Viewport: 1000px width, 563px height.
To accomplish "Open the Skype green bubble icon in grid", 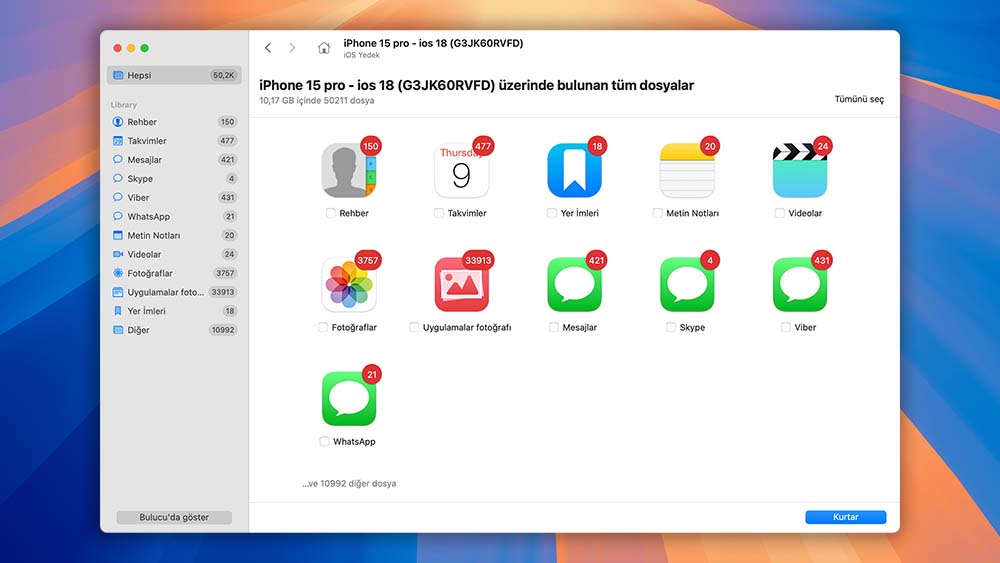I will [687, 284].
